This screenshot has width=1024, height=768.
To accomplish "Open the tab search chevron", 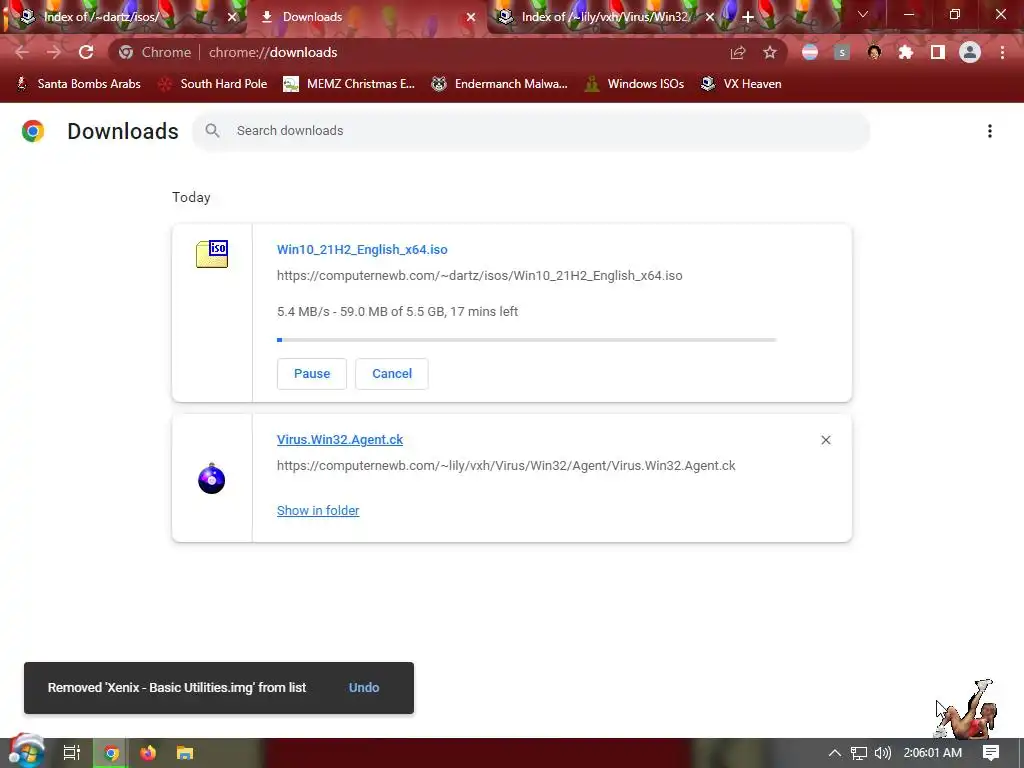I will [863, 14].
